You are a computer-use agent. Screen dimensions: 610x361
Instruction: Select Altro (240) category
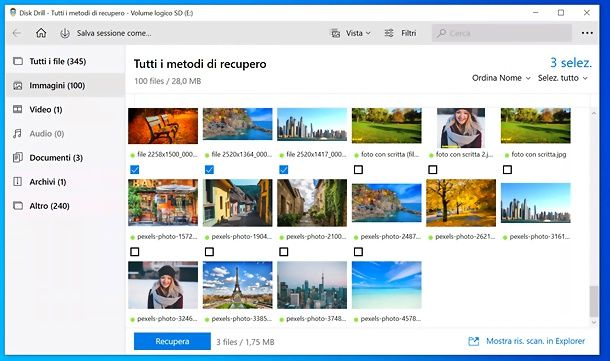65,206
